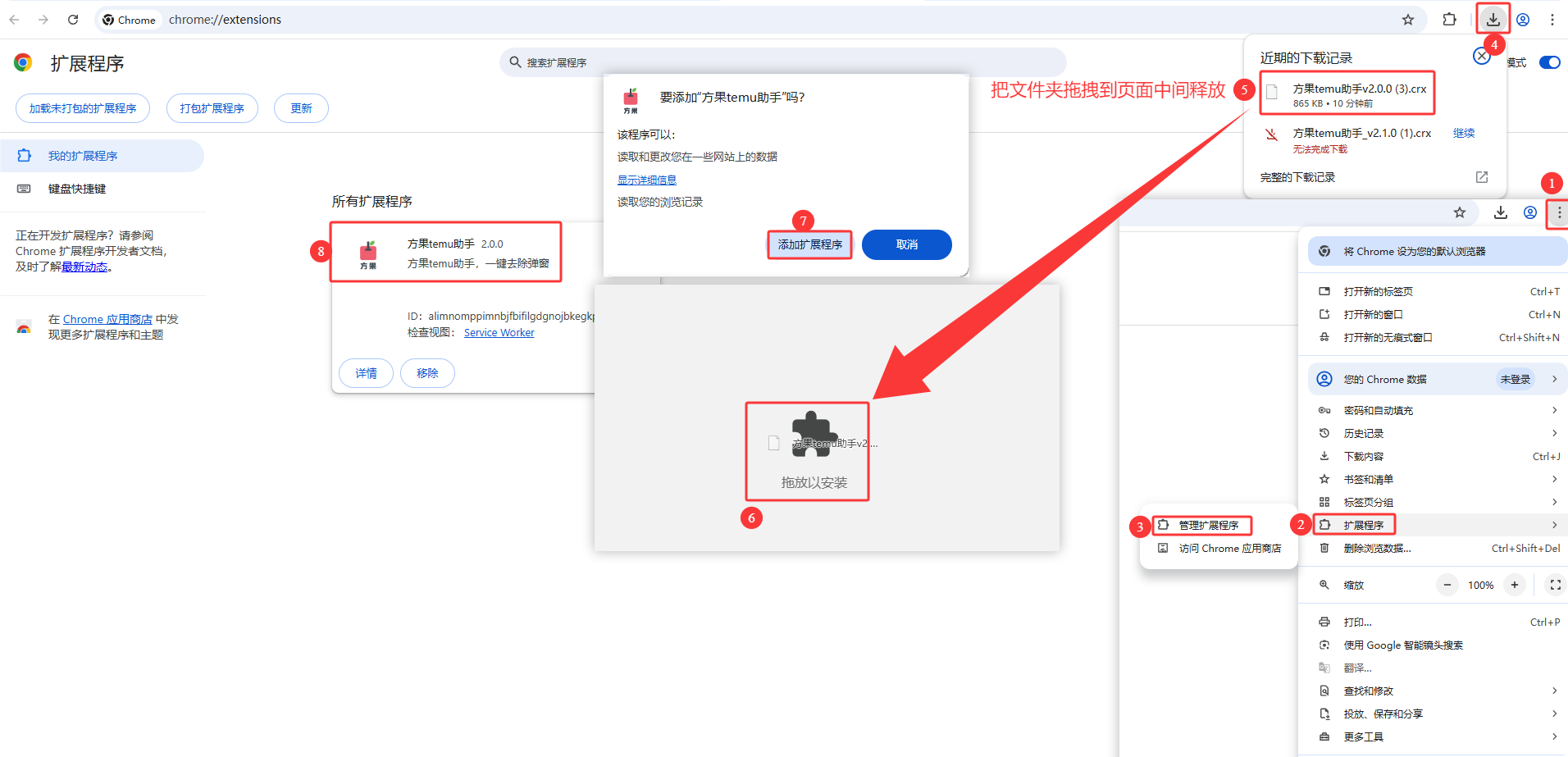Click the 搜索扩展程序 search field
The width and height of the screenshot is (1568, 757).
[783, 62]
